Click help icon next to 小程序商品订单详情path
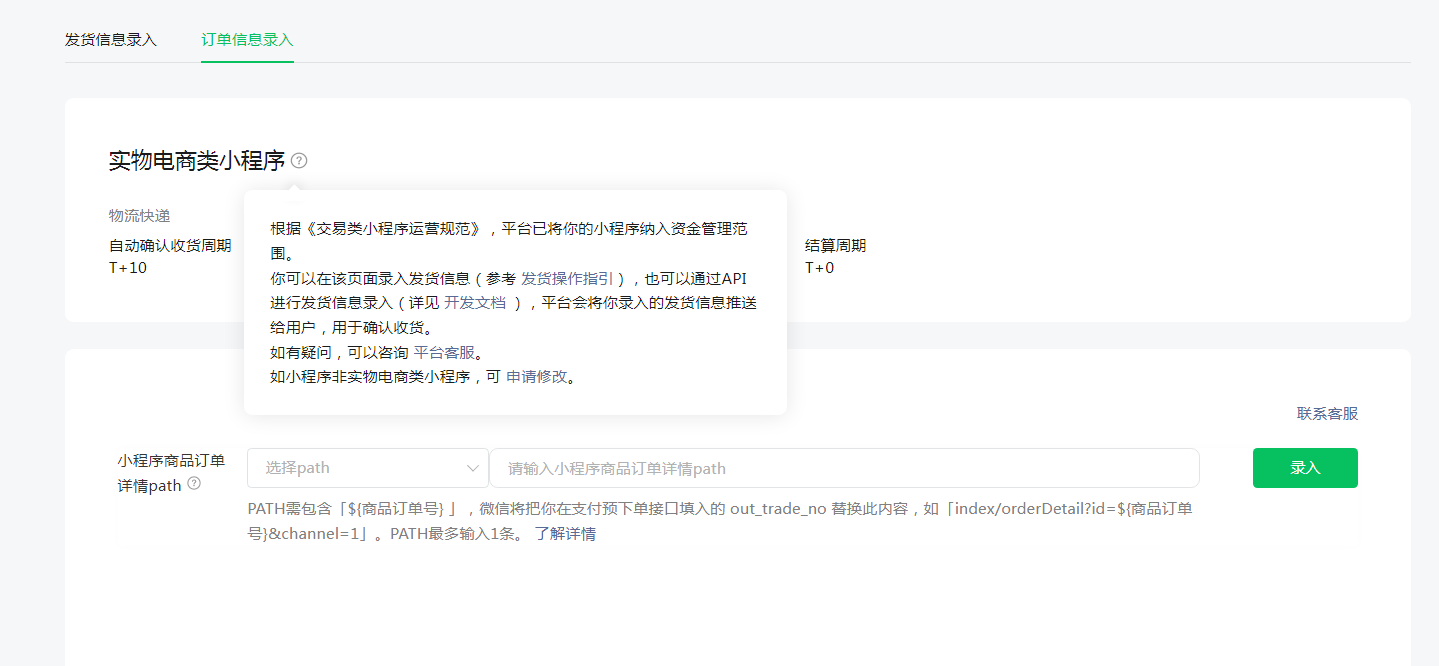Image resolution: width=1439 pixels, height=666 pixels. 194,484
